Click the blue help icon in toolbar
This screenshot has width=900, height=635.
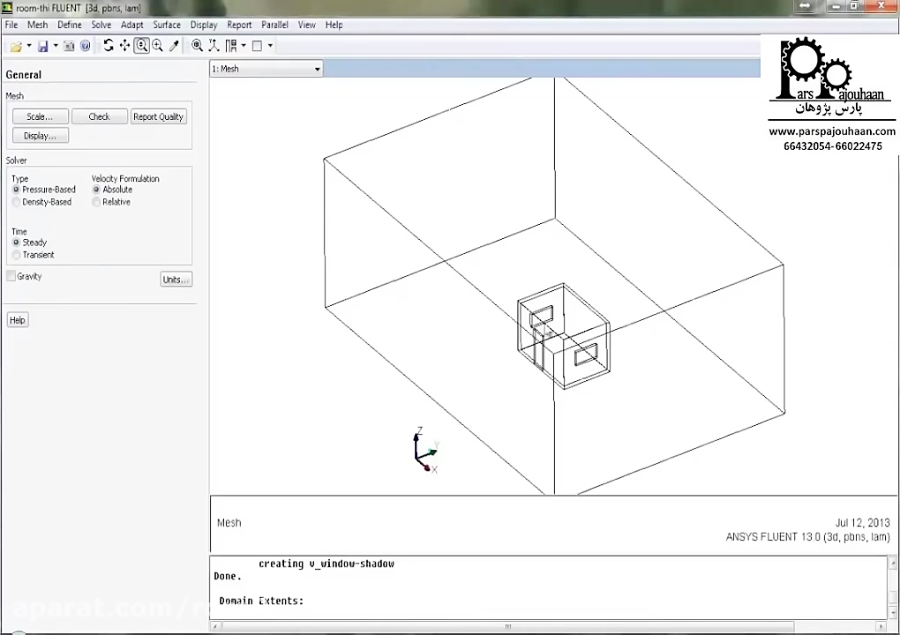pyautogui.click(x=85, y=47)
